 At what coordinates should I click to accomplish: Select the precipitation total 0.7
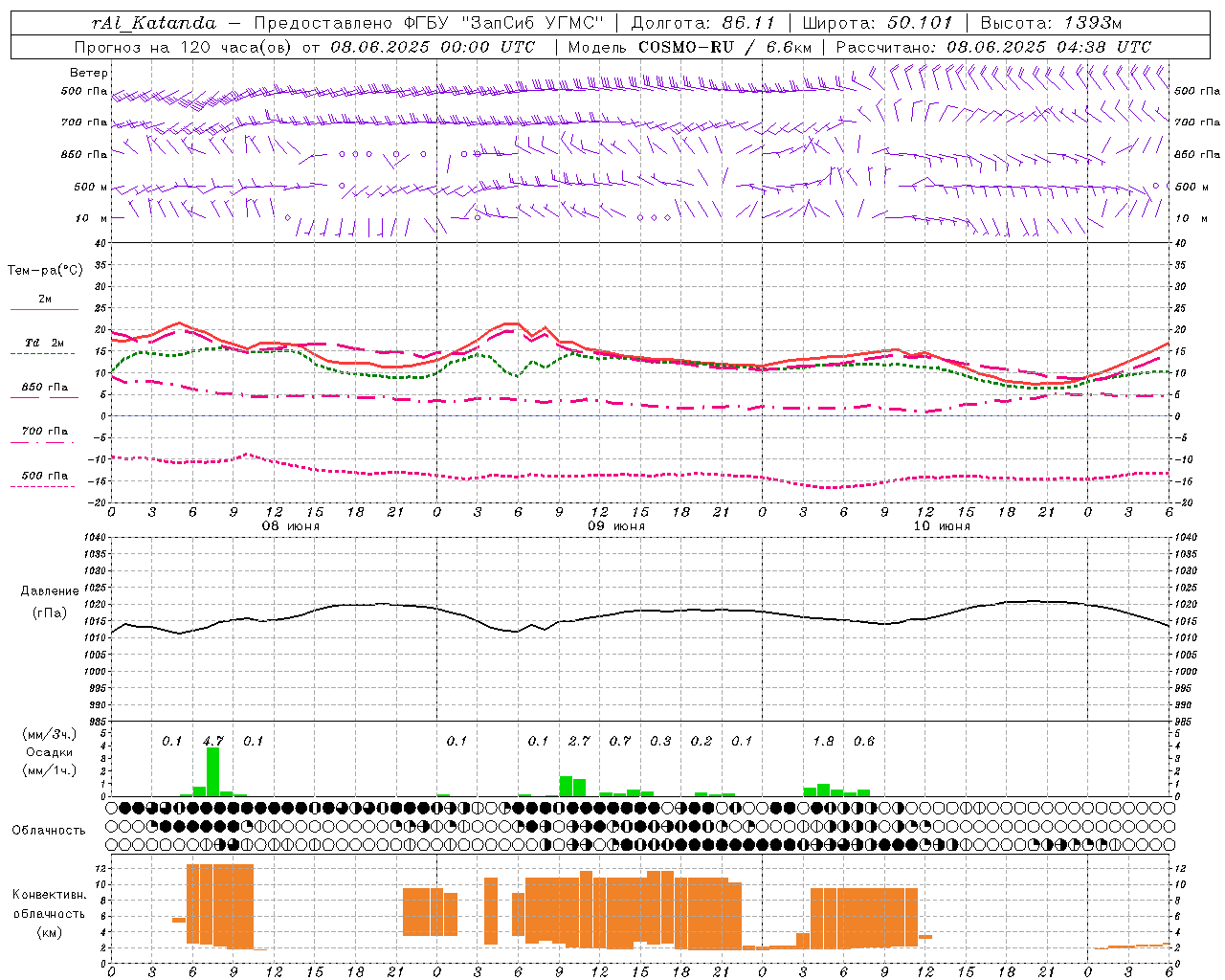pyautogui.click(x=620, y=741)
